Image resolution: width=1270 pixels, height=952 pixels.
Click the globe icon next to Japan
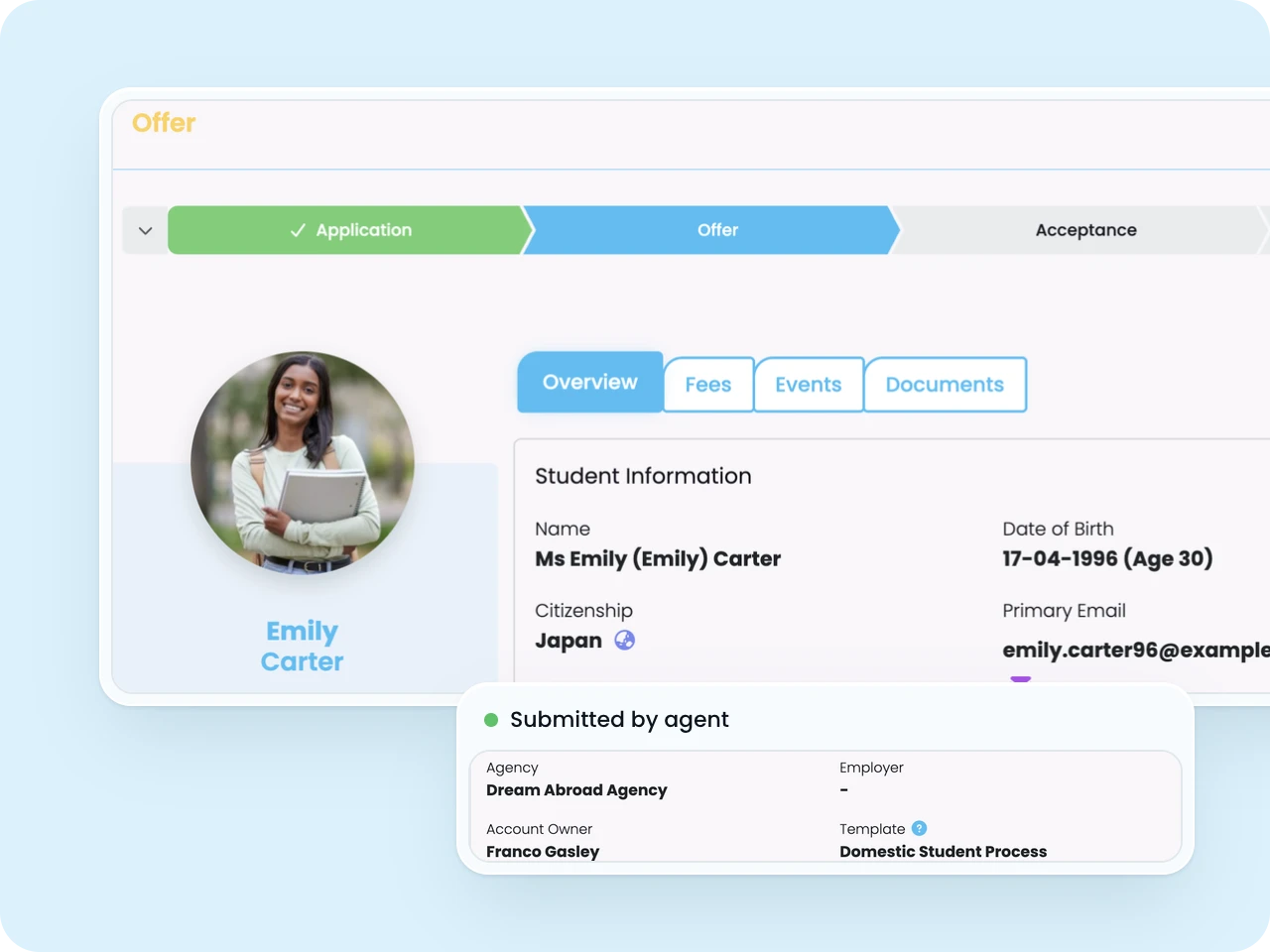(625, 640)
